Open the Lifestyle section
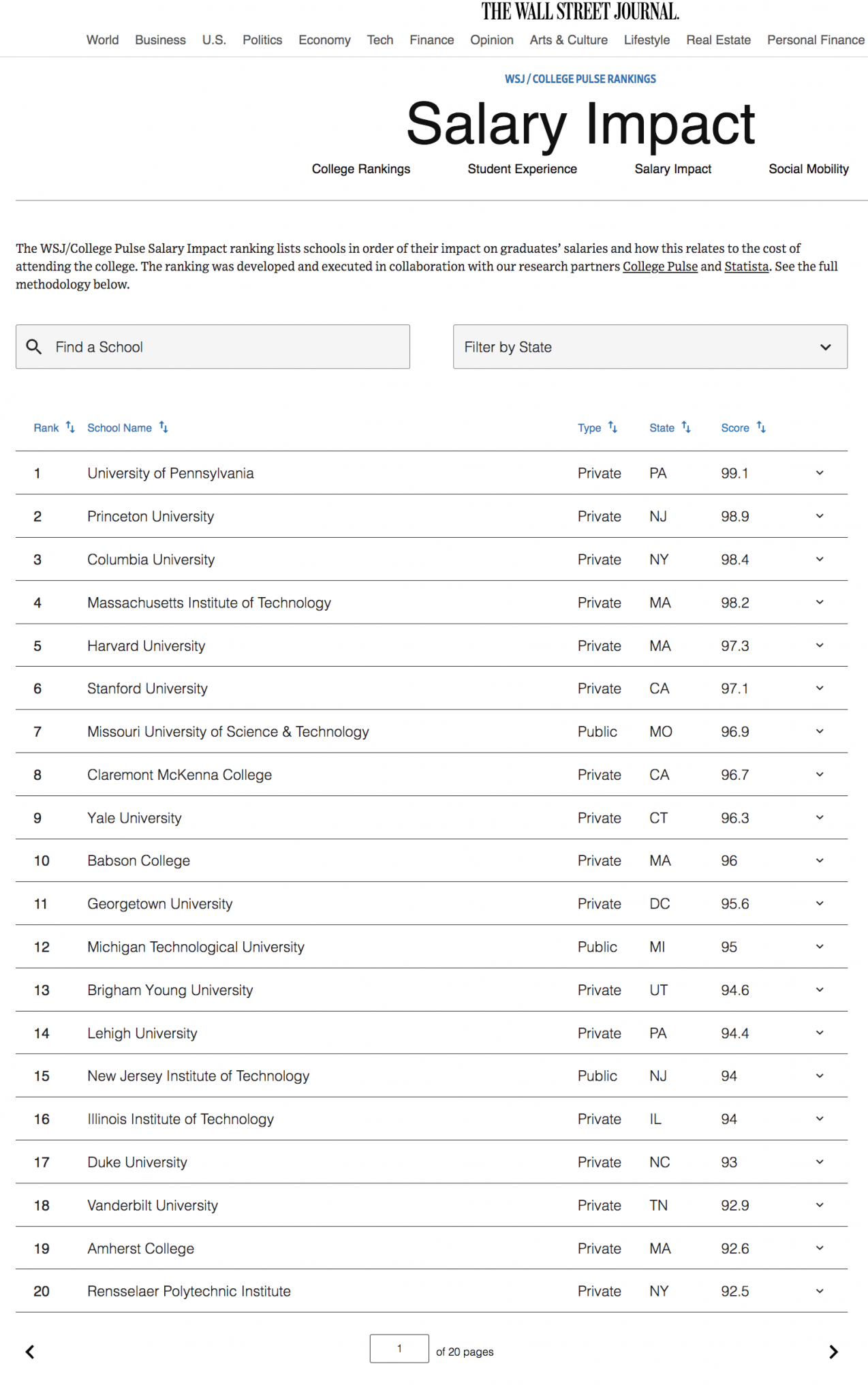Image resolution: width=868 pixels, height=1396 pixels. click(x=647, y=40)
